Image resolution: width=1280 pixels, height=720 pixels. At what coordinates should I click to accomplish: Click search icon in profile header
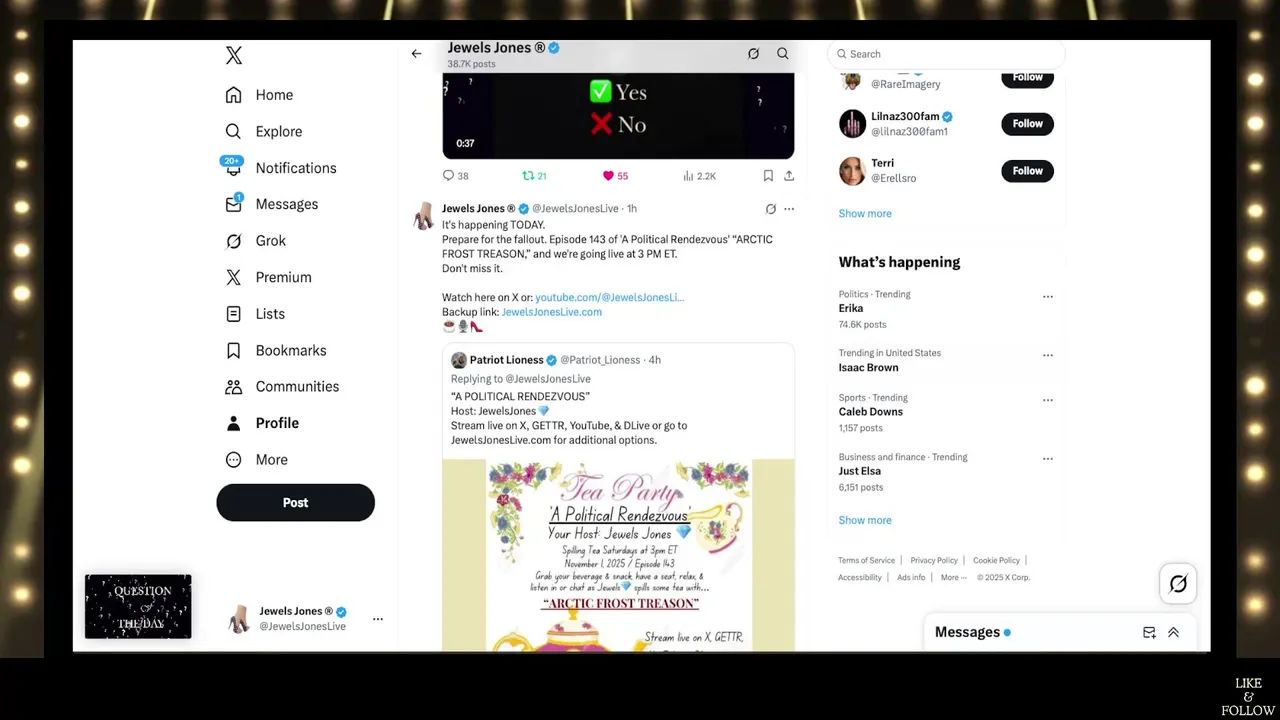(783, 54)
